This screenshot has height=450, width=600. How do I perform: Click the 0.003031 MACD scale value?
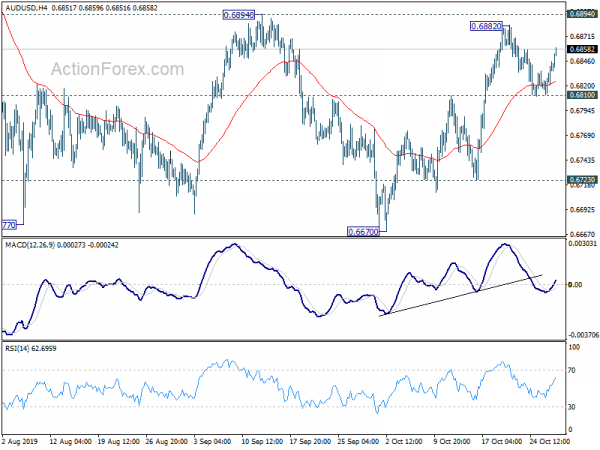pos(584,244)
